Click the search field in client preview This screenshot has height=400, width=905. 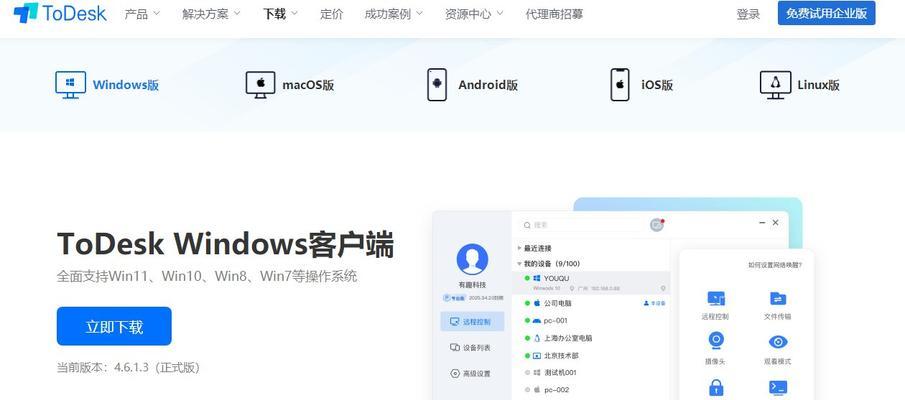583,225
